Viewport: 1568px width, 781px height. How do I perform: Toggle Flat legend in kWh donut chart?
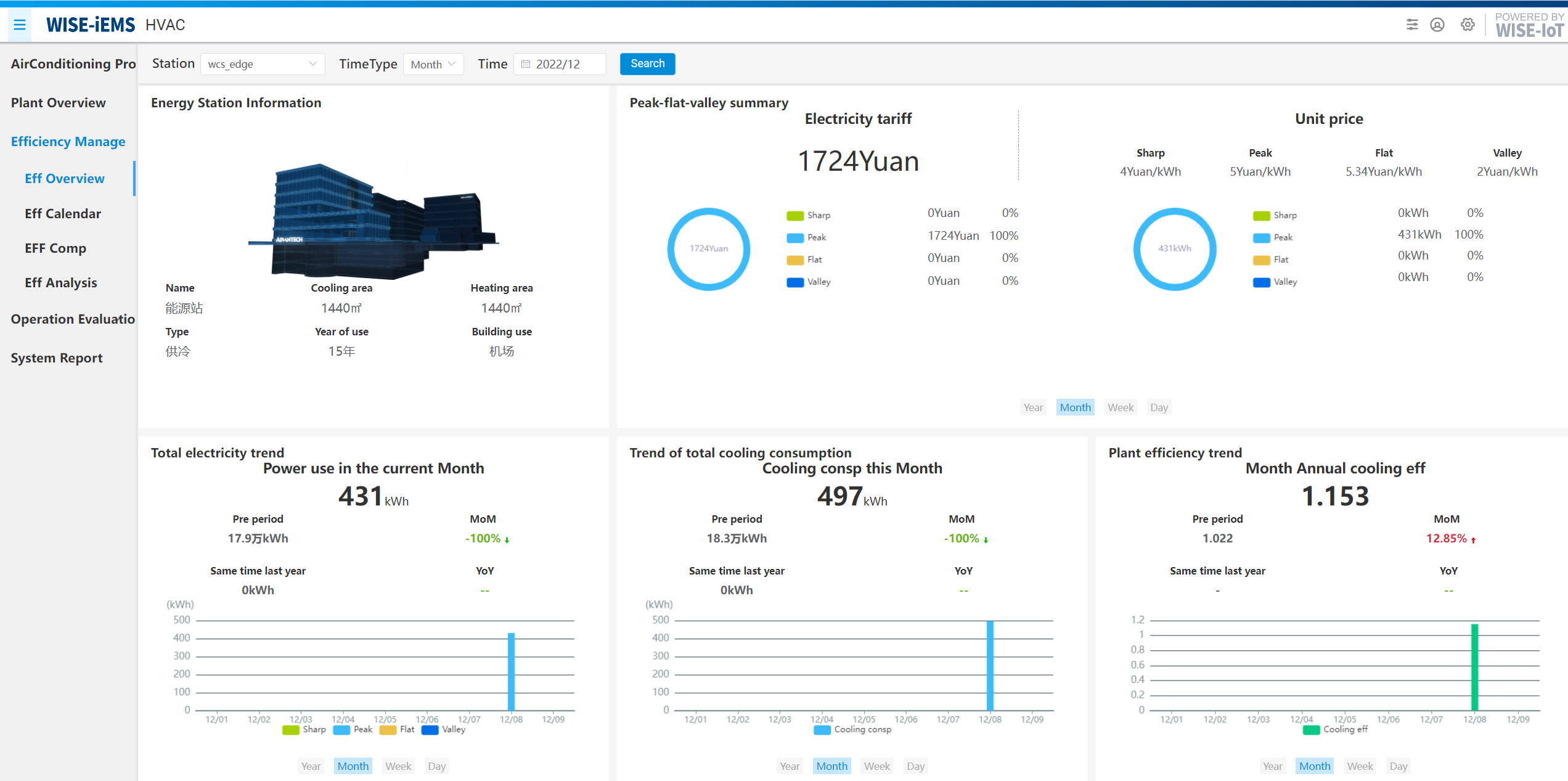[x=1270, y=260]
